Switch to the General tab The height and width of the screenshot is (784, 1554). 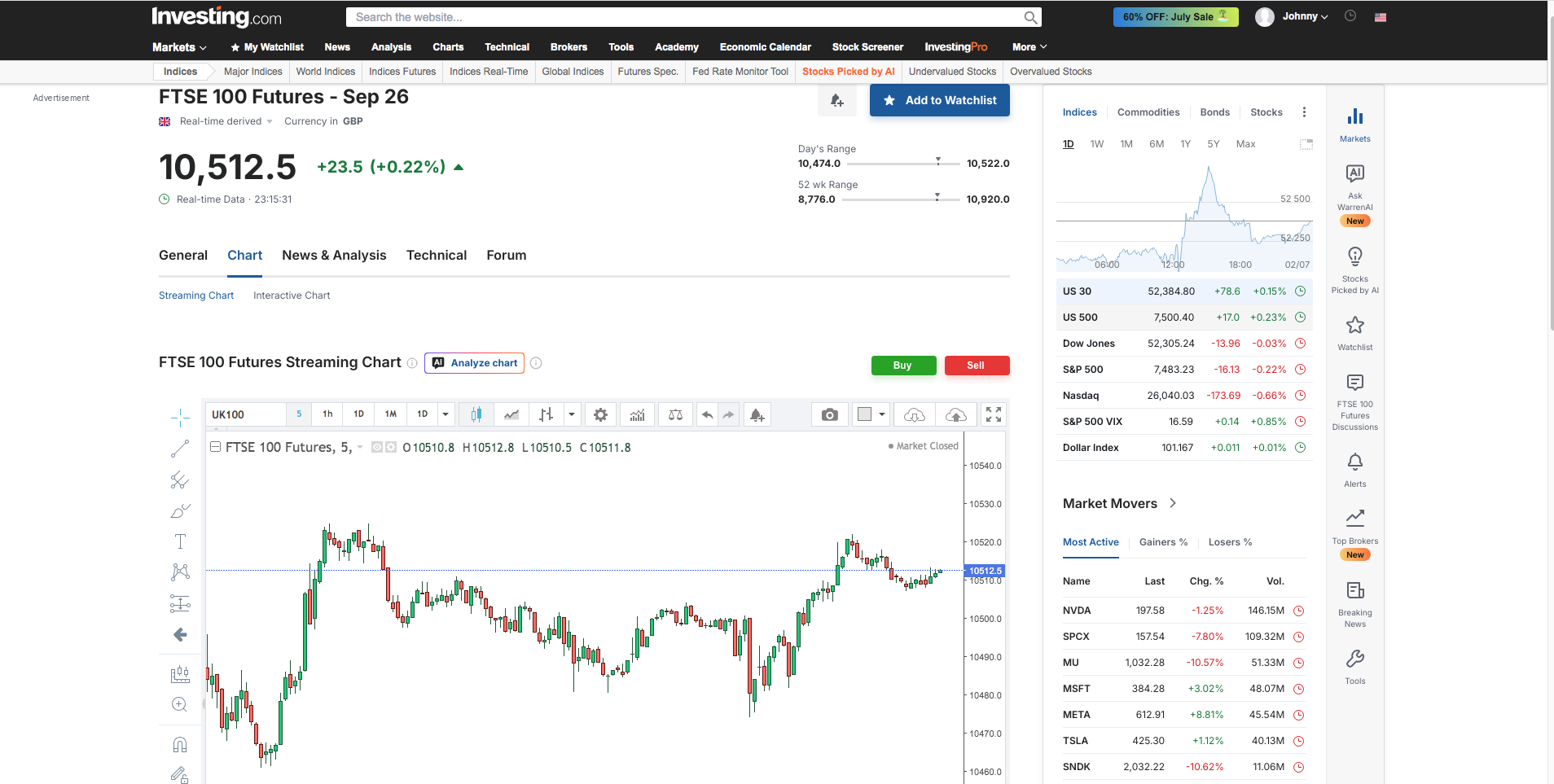(x=183, y=256)
